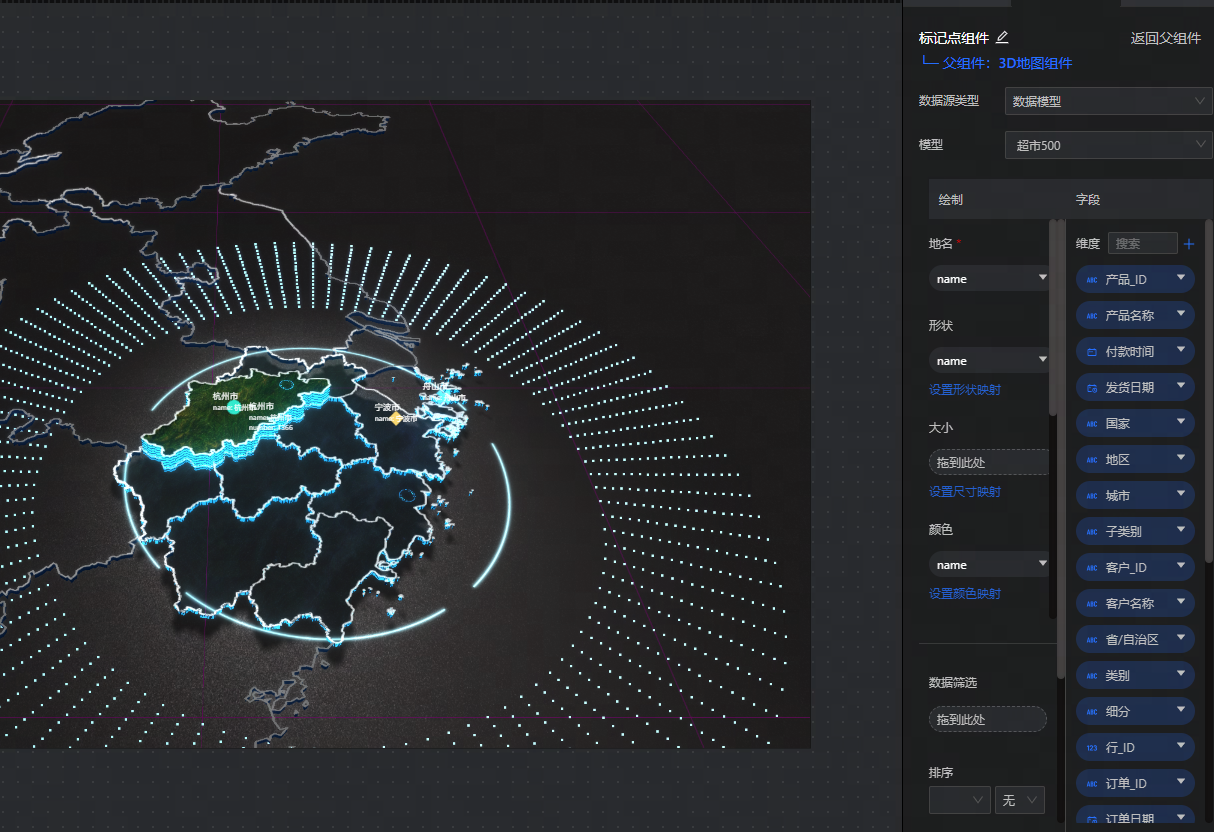Click the 设置形状映射 link

(x=964, y=390)
